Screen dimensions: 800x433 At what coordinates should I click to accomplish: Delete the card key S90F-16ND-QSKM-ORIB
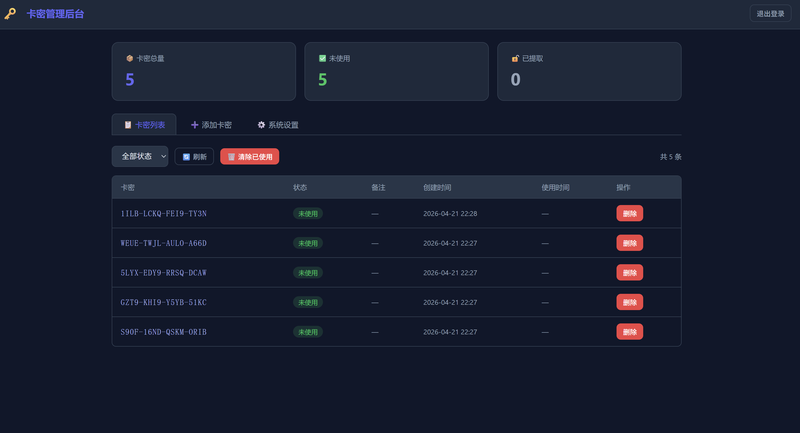tap(630, 332)
